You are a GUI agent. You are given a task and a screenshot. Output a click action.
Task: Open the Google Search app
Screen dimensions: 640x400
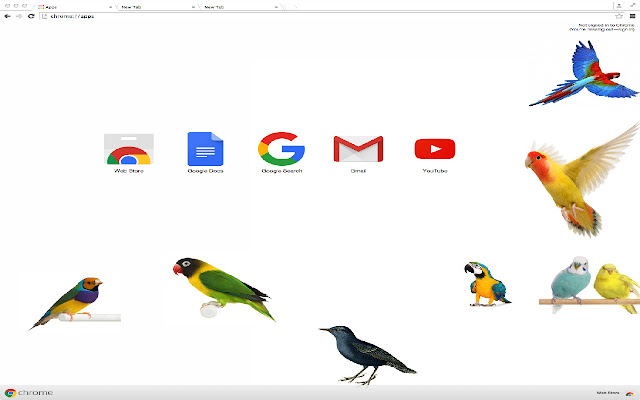(x=282, y=153)
